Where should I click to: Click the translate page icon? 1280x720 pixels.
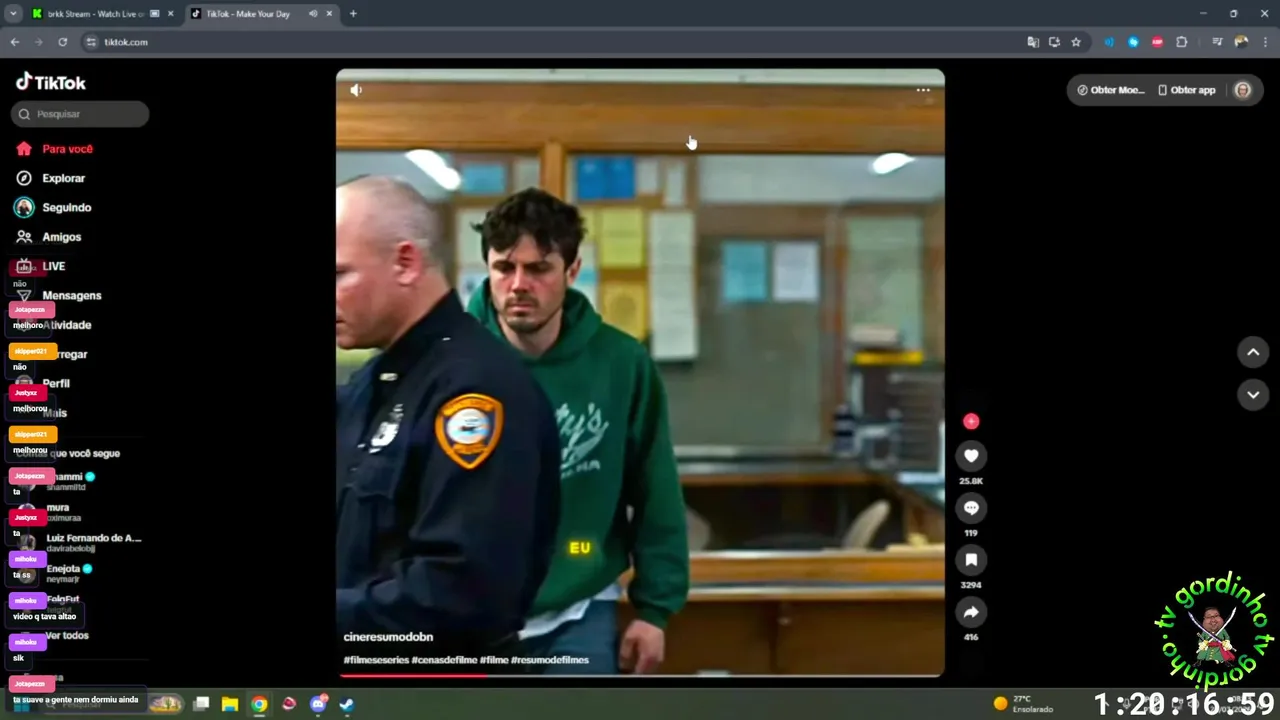(x=1033, y=42)
